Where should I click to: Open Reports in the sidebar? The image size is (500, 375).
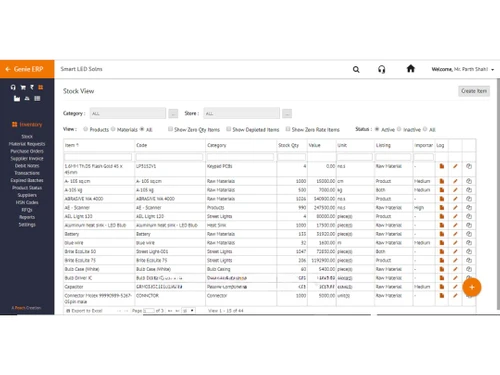pos(27,217)
